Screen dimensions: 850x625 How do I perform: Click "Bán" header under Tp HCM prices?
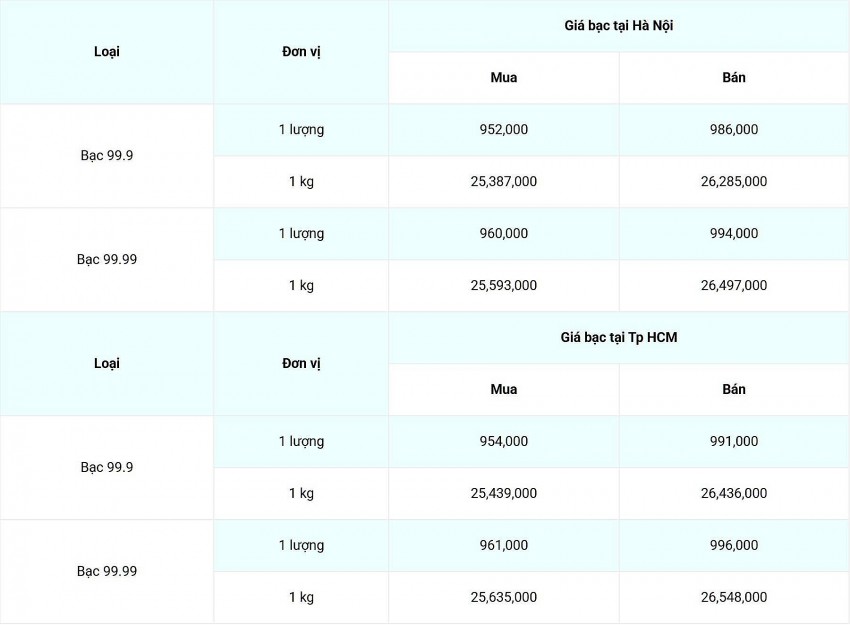[734, 390]
